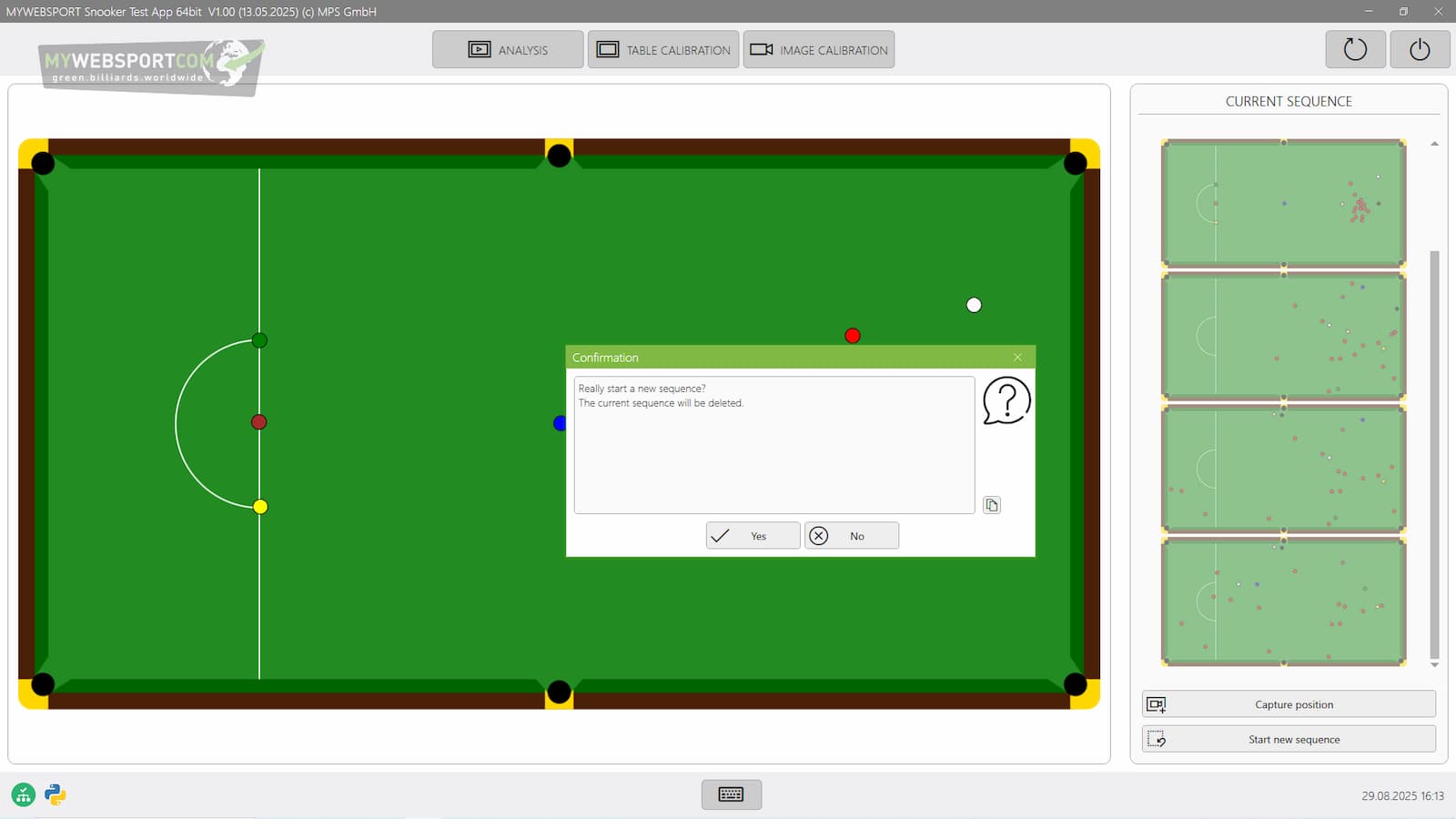The width and height of the screenshot is (1456, 819).
Task: Open the Table Calibration tab
Action: pos(663,50)
